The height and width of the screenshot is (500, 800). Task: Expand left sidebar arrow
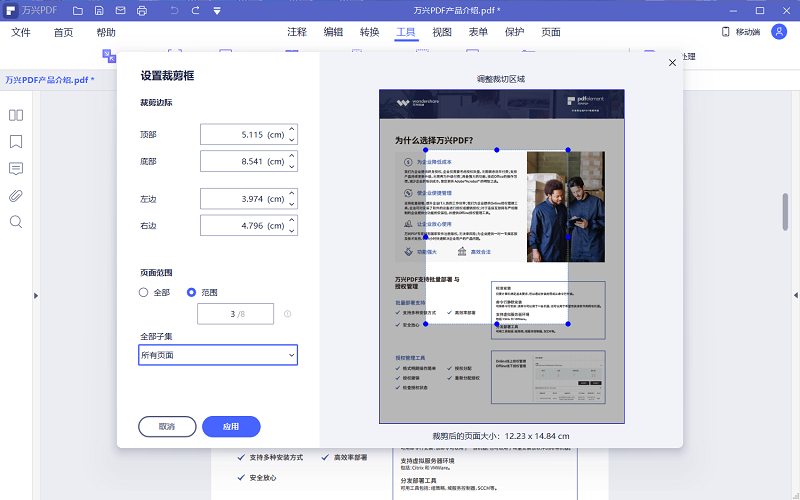click(x=36, y=295)
